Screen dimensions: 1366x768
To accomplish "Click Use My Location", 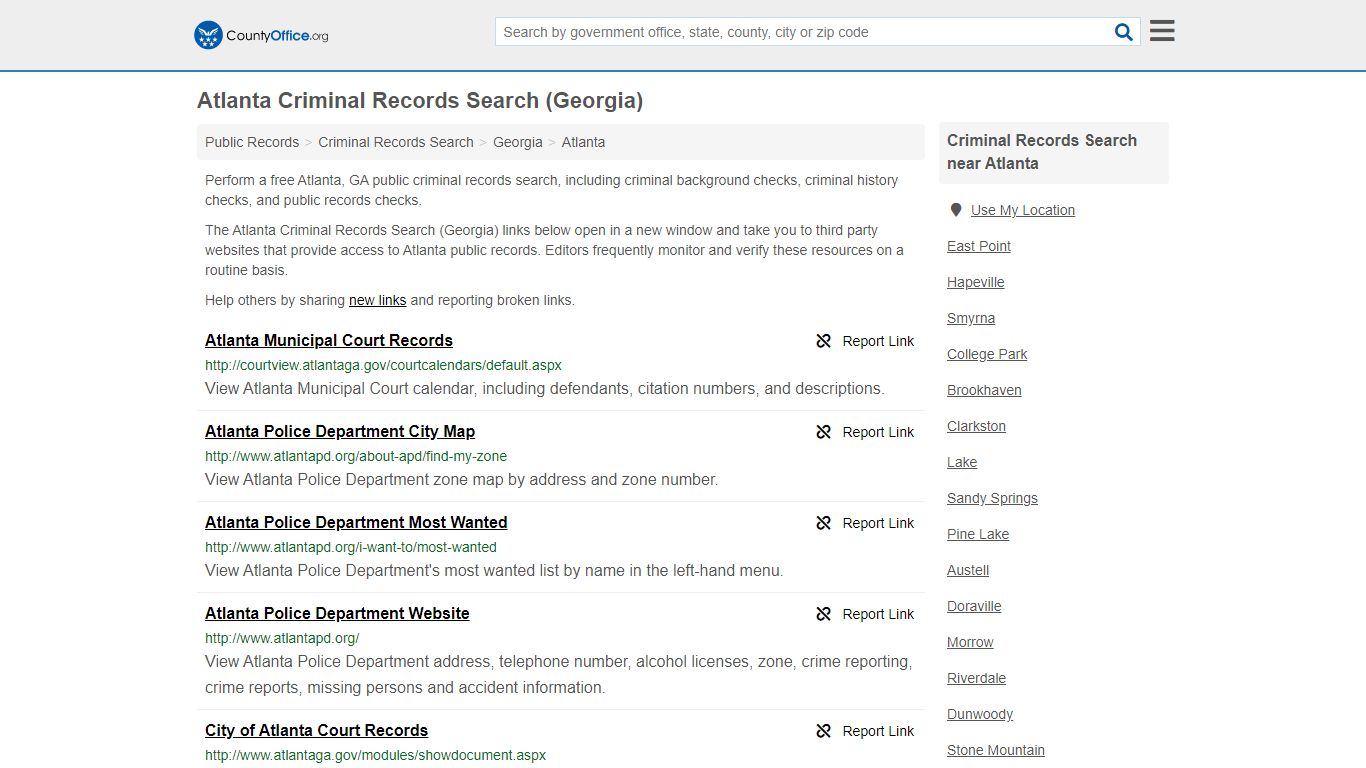I will pyautogui.click(x=1023, y=210).
